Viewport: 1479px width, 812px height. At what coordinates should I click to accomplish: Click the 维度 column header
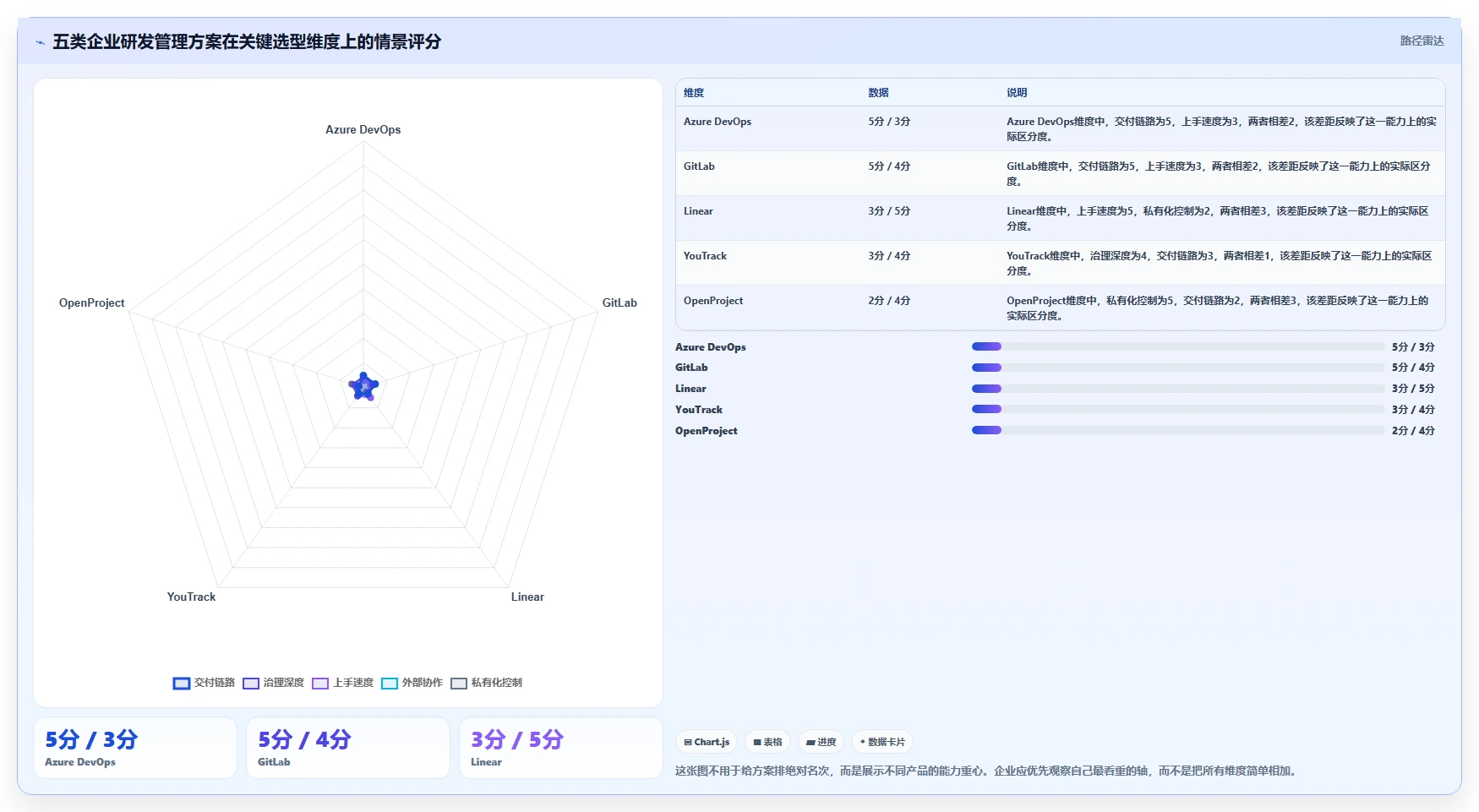coord(694,93)
